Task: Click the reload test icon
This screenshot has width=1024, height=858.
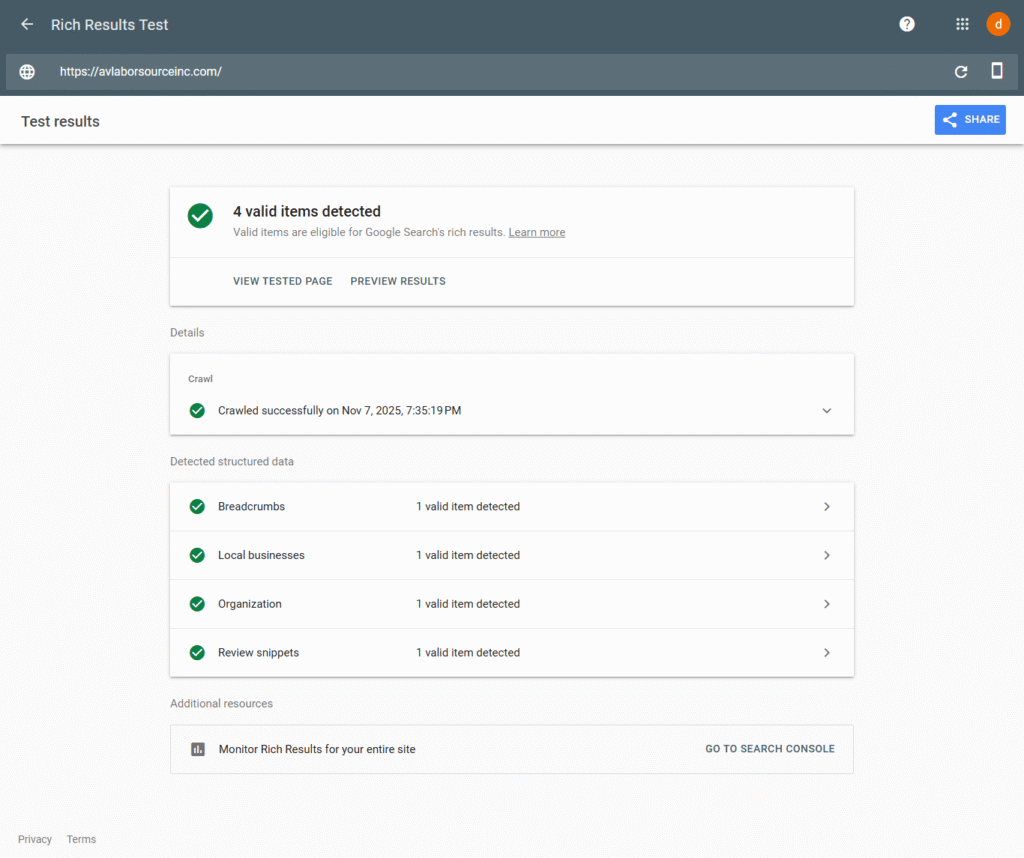Action: click(961, 72)
